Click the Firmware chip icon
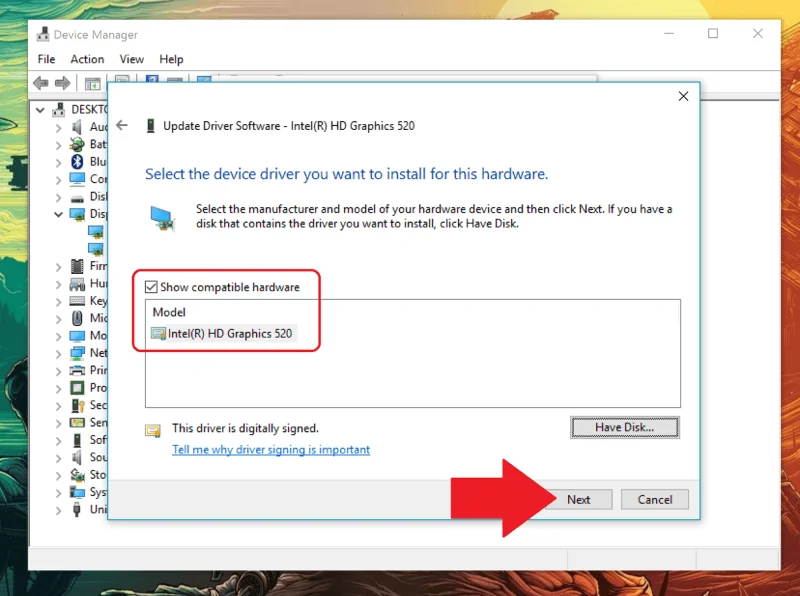 point(77,266)
